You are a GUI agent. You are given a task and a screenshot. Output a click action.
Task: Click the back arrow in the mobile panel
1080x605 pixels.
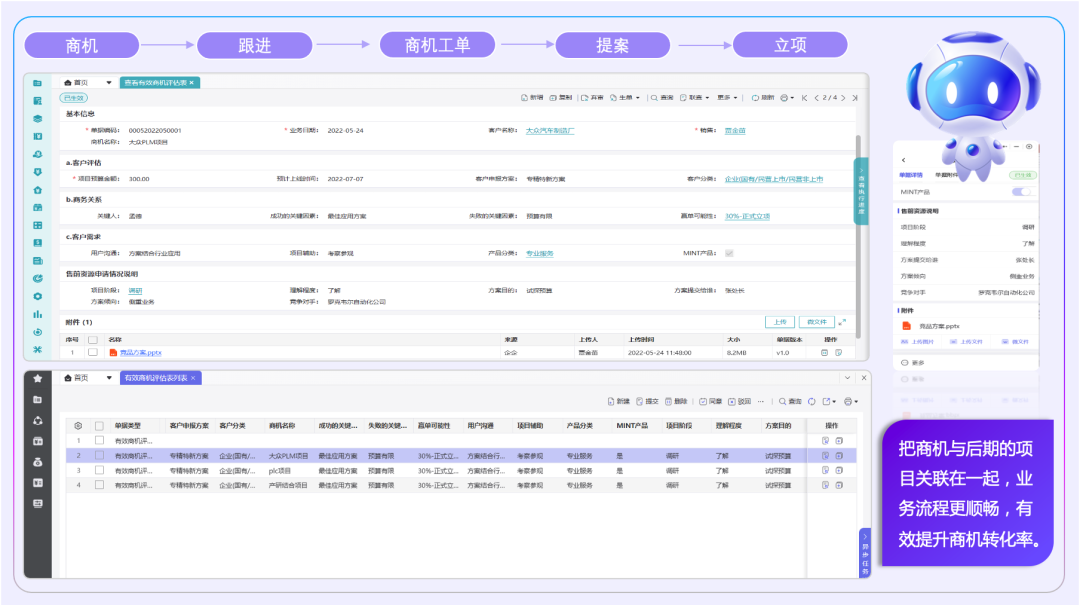[903, 160]
